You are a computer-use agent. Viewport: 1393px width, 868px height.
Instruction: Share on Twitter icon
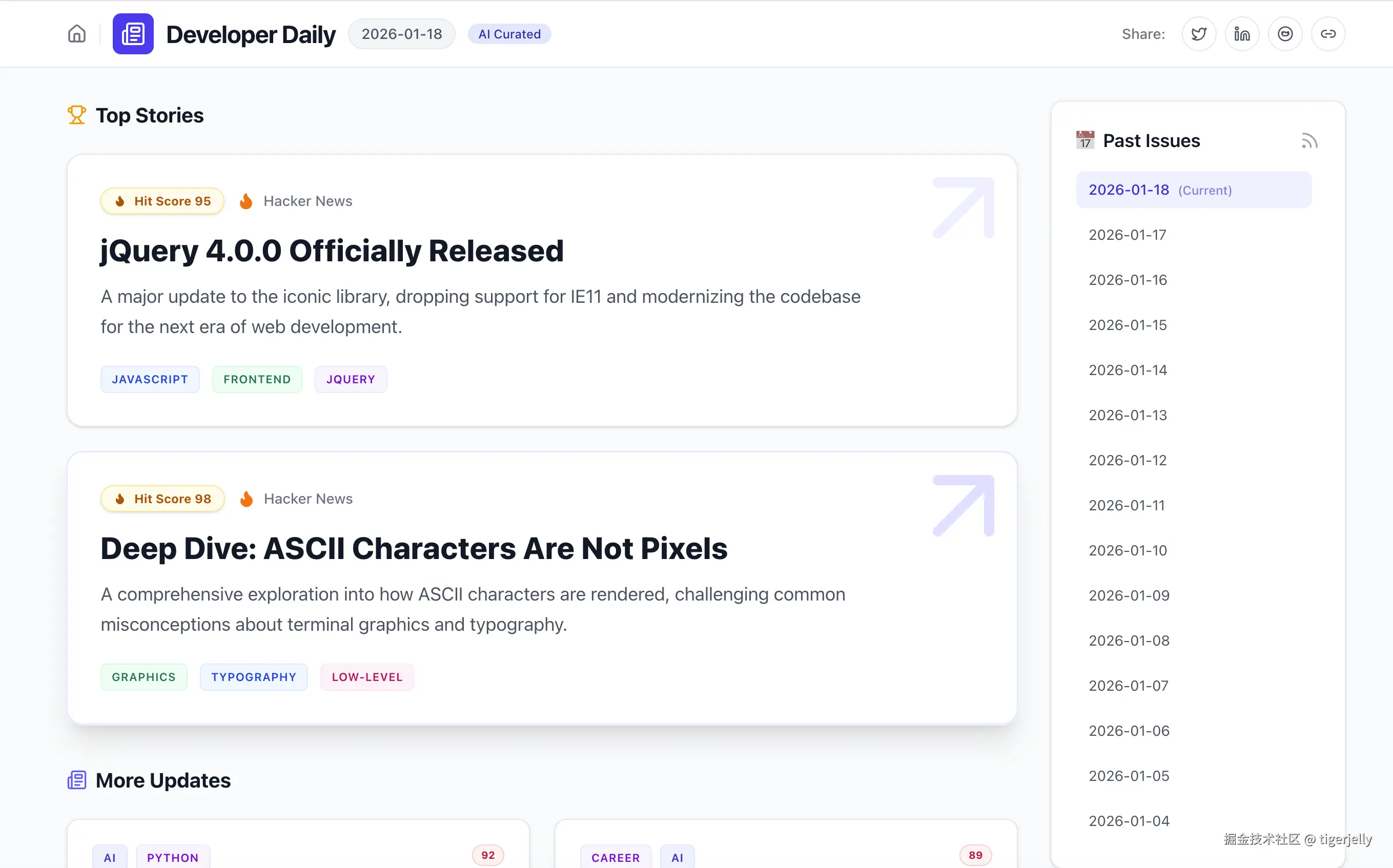(x=1199, y=34)
